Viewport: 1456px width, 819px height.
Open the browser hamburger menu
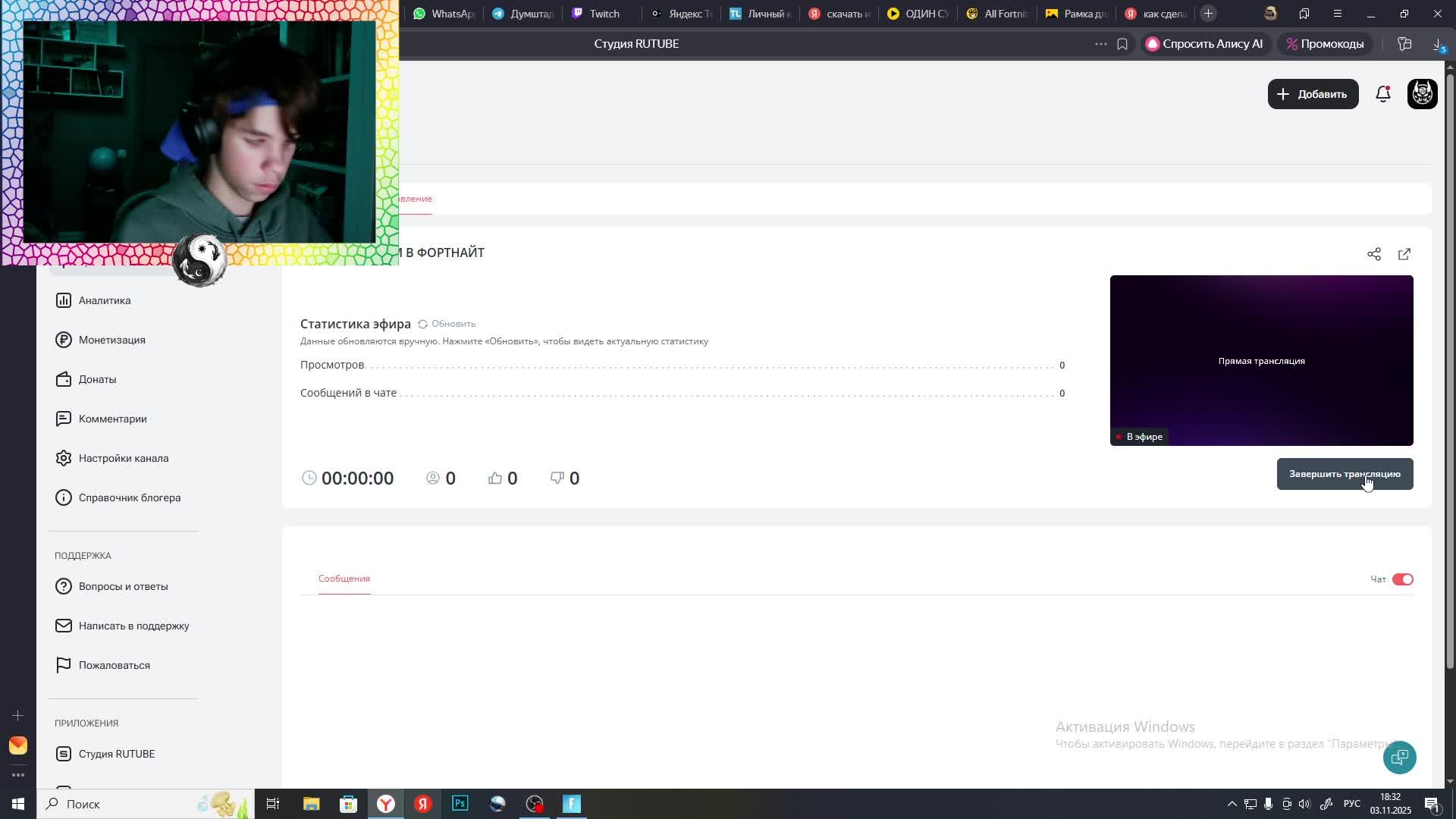pos(1337,14)
